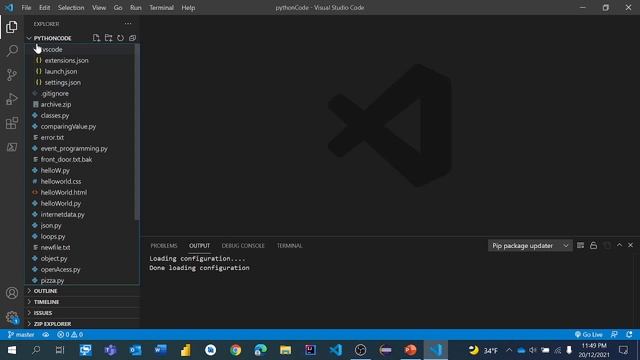
Task: Click the watch eye icon in status bar
Action: pyautogui.click(x=46, y=335)
